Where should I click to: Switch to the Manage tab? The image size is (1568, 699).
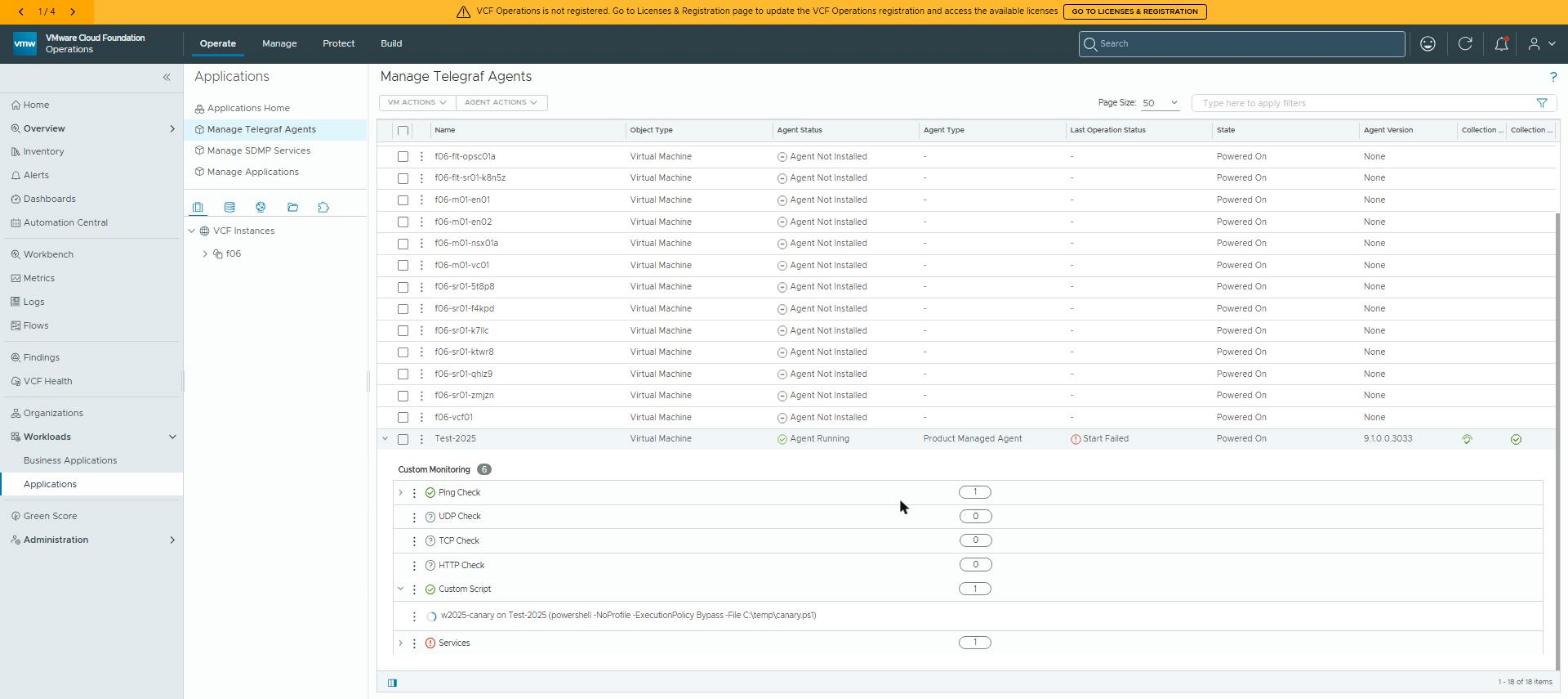click(x=279, y=44)
